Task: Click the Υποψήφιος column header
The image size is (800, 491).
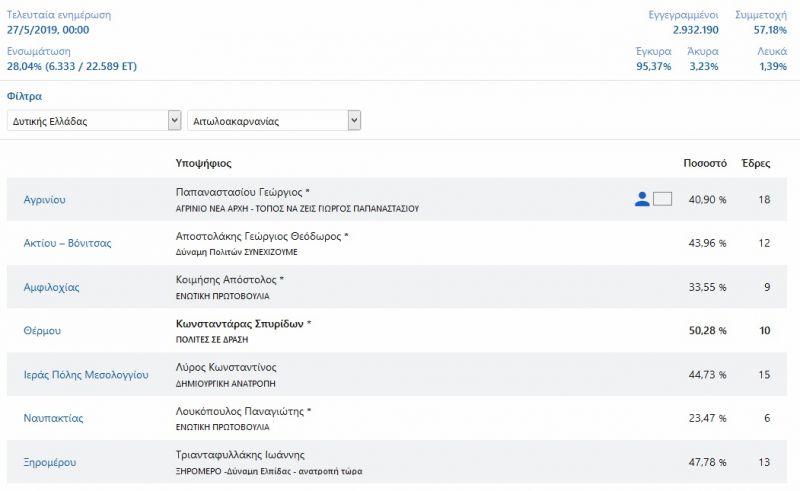Action: click(204, 163)
